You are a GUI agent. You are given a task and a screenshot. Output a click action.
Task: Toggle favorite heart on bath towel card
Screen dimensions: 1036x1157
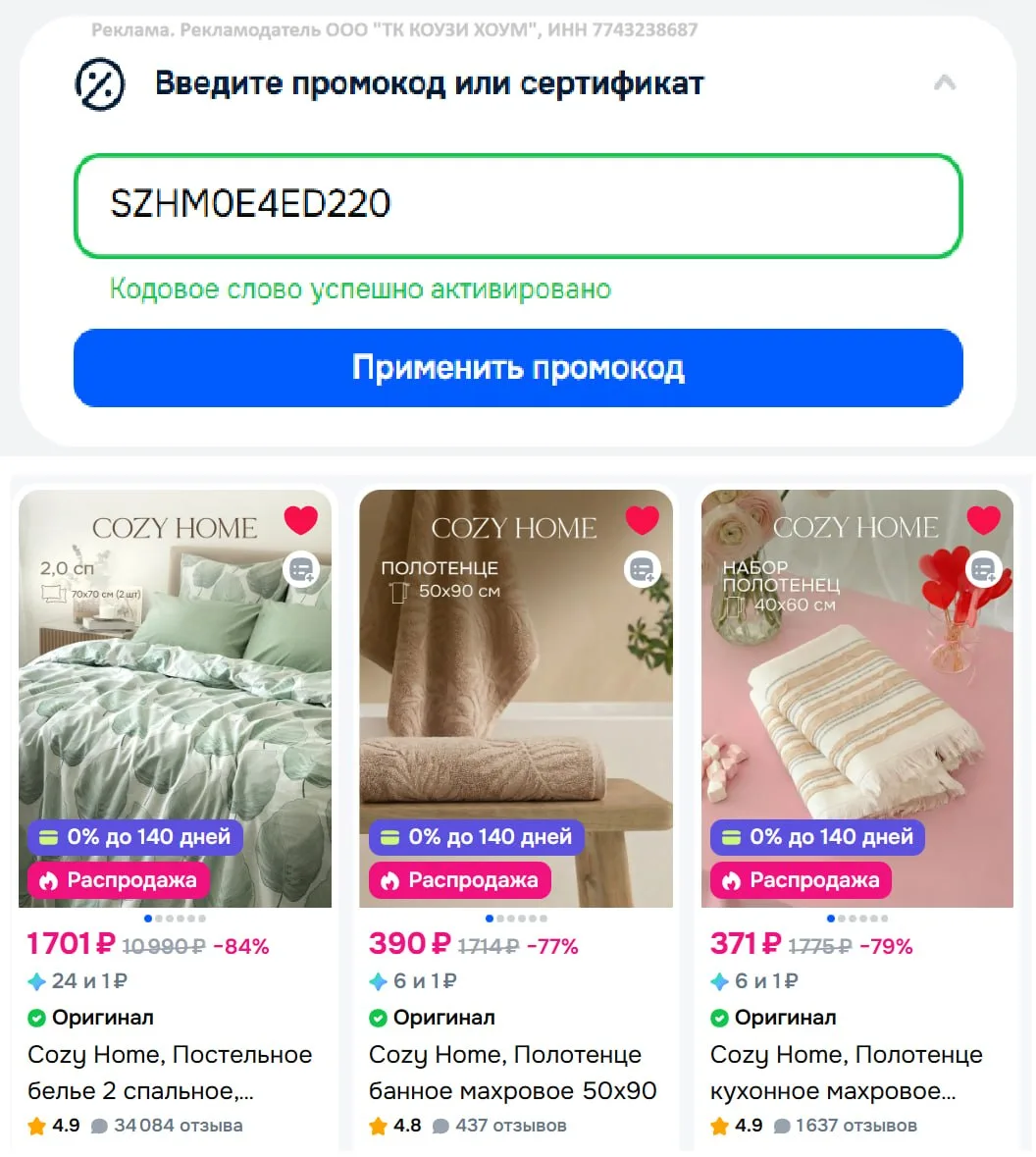click(x=642, y=520)
